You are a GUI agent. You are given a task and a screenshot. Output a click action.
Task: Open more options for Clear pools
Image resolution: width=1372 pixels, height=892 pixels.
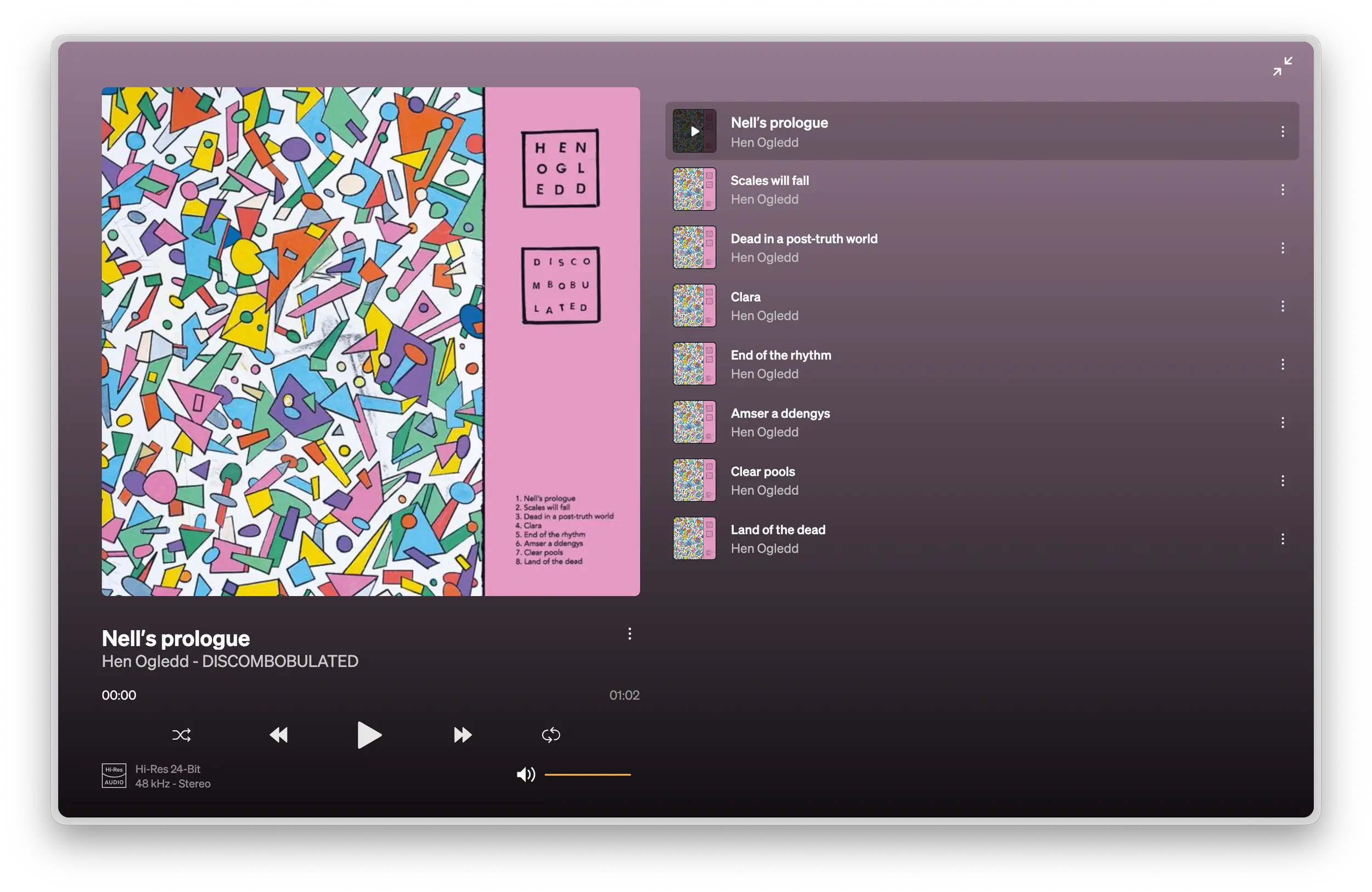[1283, 481]
